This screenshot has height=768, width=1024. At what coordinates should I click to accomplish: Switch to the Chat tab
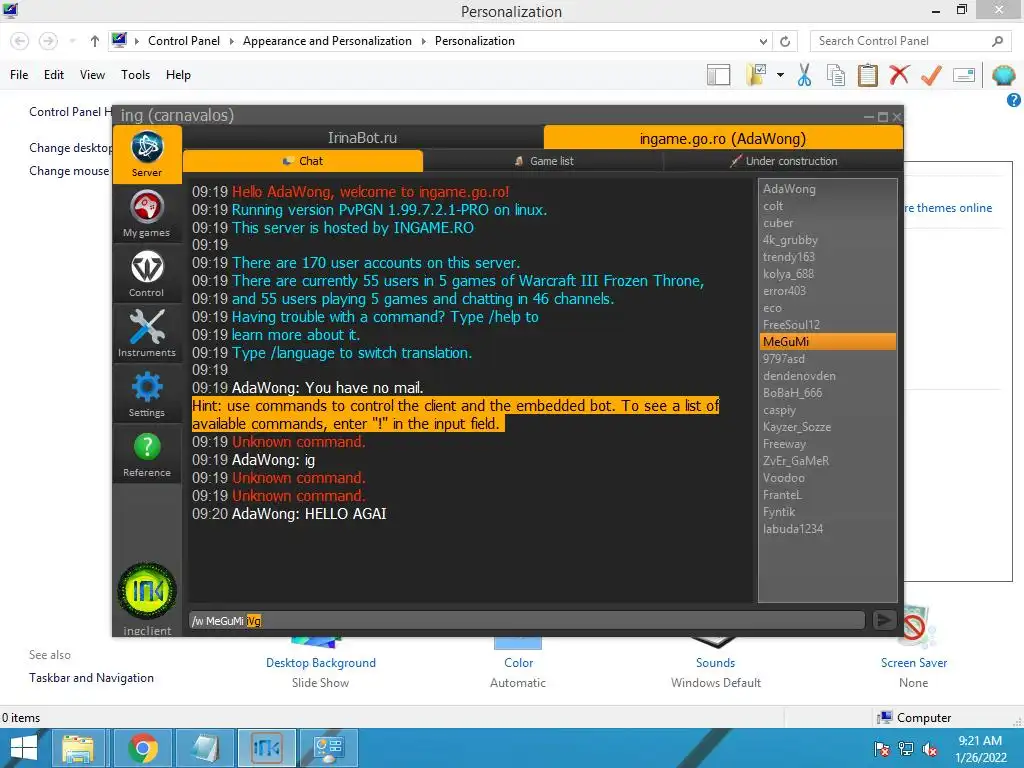point(303,161)
